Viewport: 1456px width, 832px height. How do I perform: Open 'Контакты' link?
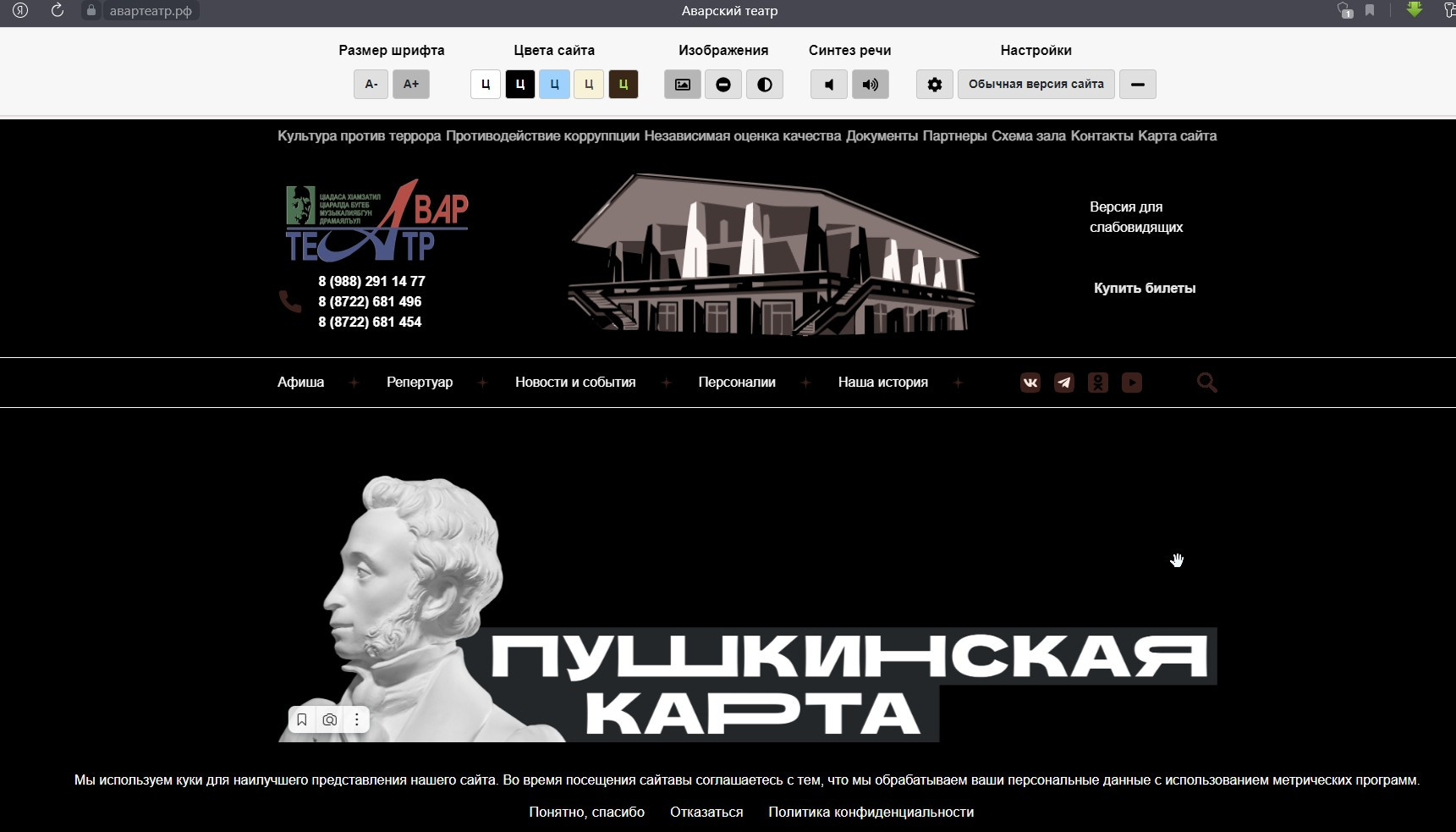[x=1102, y=135]
